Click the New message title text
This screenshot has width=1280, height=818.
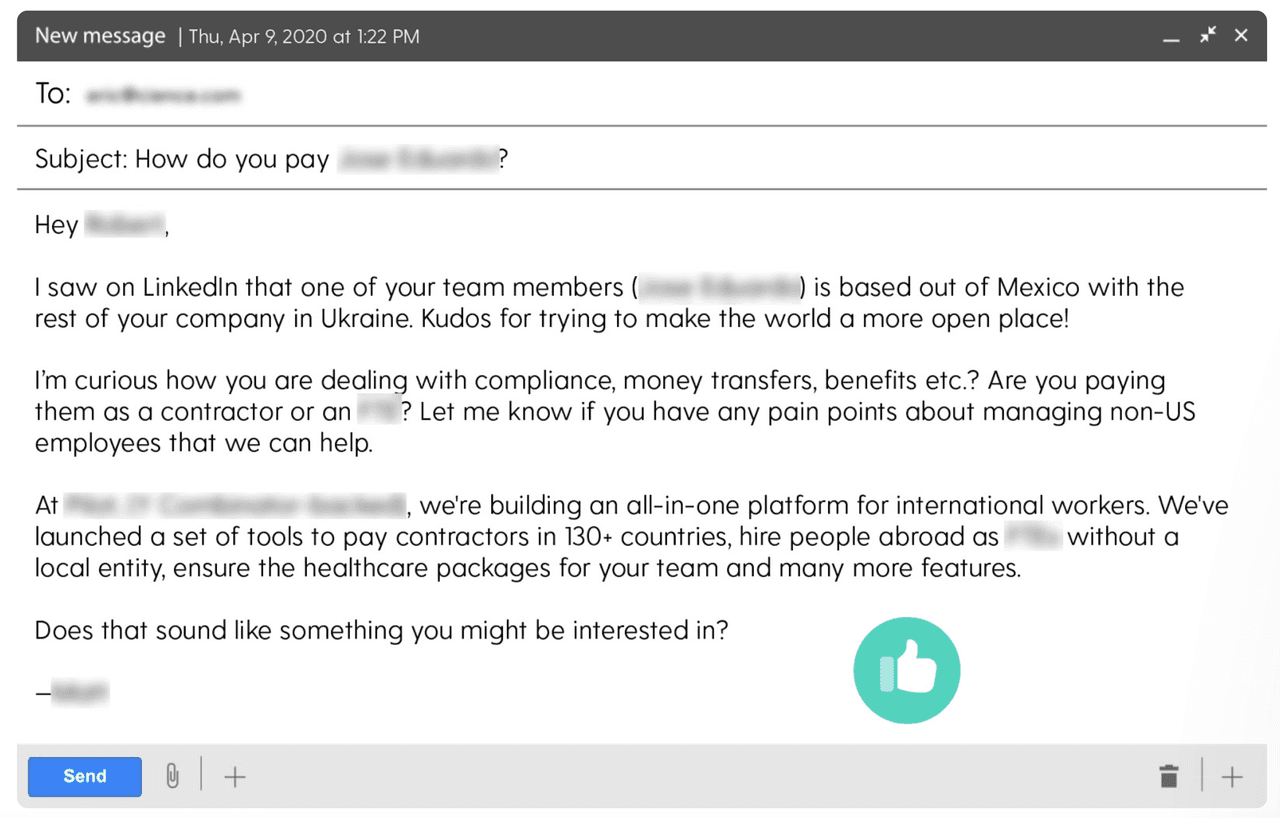click(100, 36)
